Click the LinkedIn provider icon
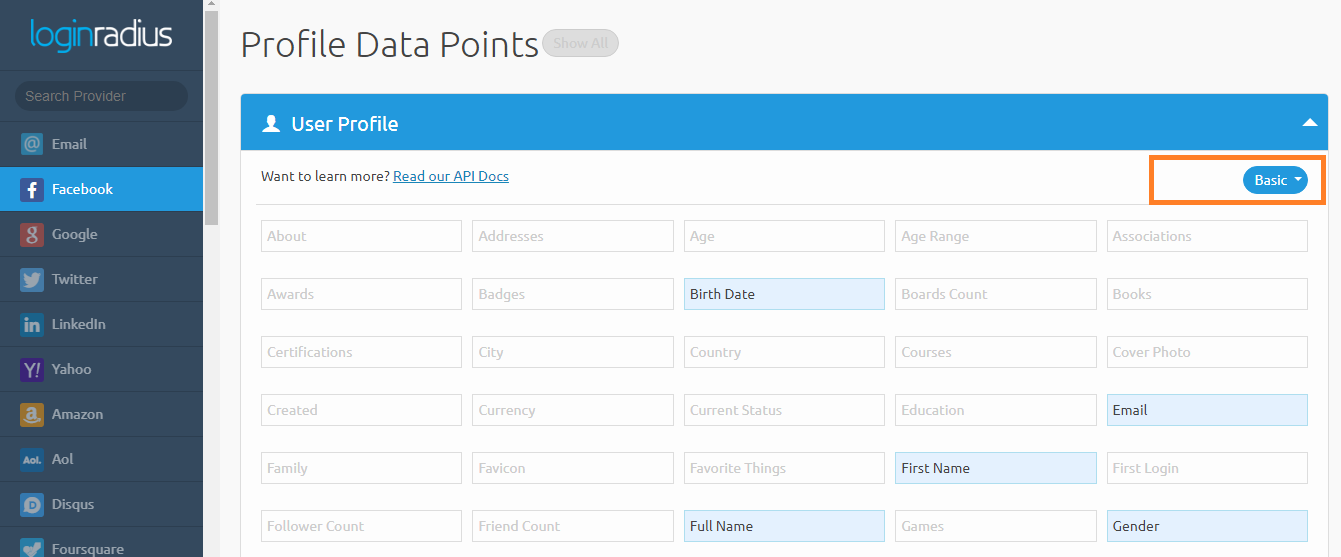The height and width of the screenshot is (557, 1341). click(x=32, y=324)
